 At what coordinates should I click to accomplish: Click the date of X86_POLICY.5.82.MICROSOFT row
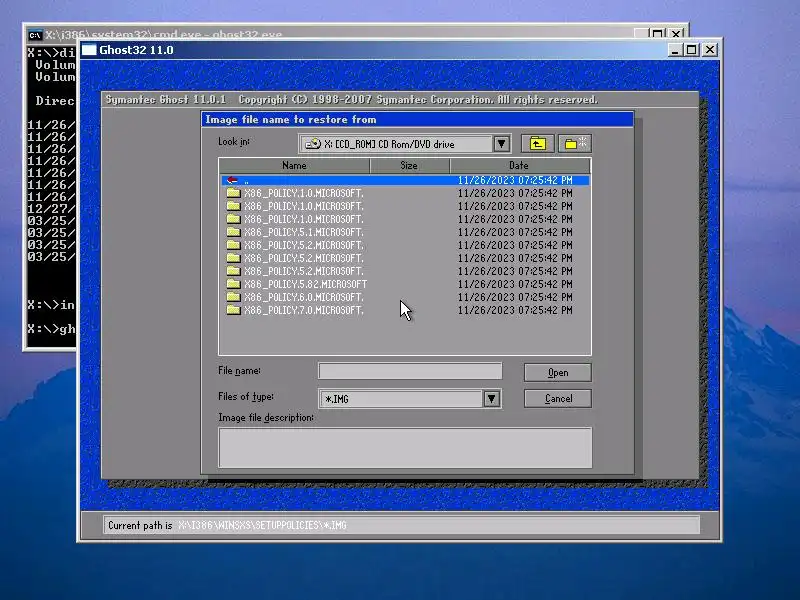[x=515, y=284]
